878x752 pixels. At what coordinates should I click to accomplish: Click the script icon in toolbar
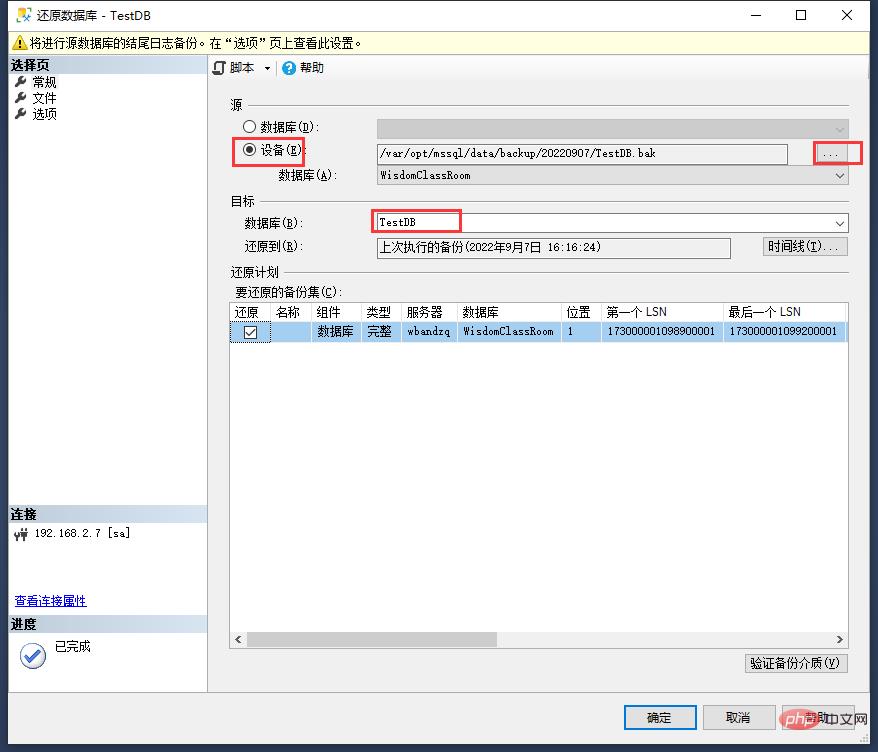click(220, 68)
